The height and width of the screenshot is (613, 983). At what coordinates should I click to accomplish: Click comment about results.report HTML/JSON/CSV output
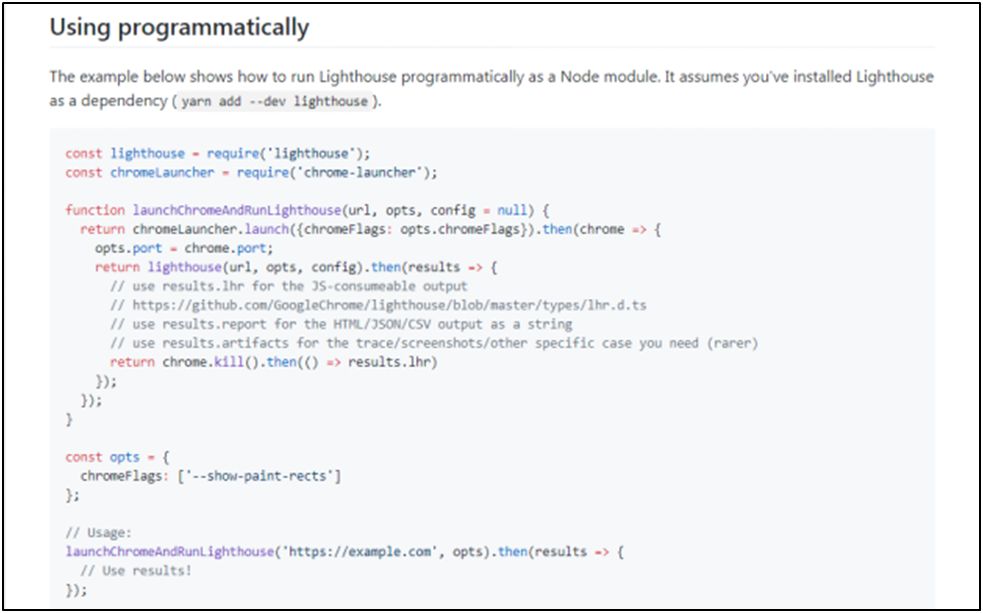(x=341, y=325)
